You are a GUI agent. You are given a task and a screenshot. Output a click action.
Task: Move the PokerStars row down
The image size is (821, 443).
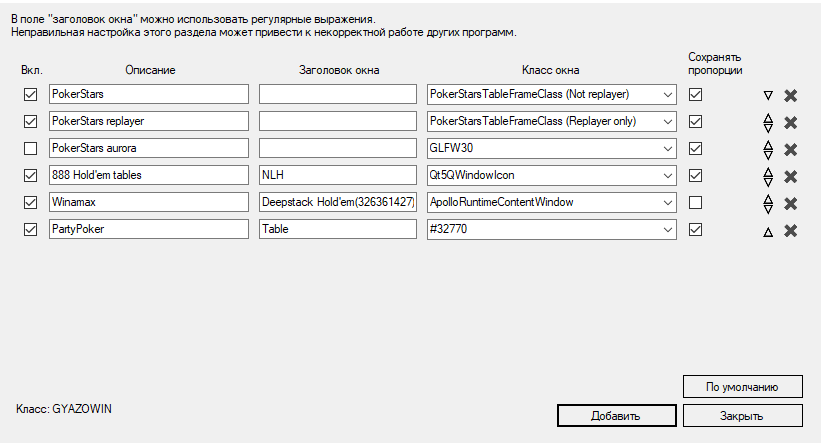[768, 95]
